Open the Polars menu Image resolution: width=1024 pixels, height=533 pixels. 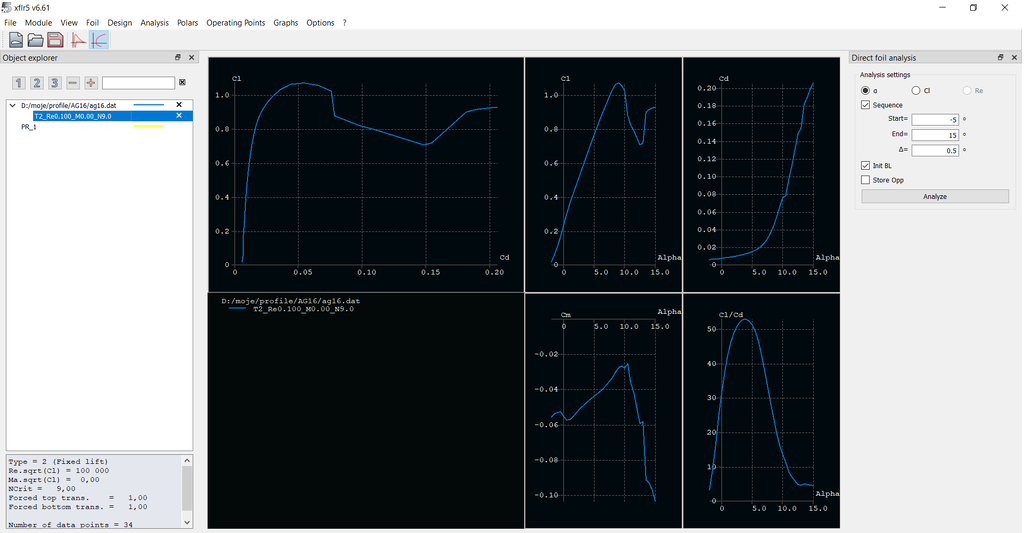[187, 22]
